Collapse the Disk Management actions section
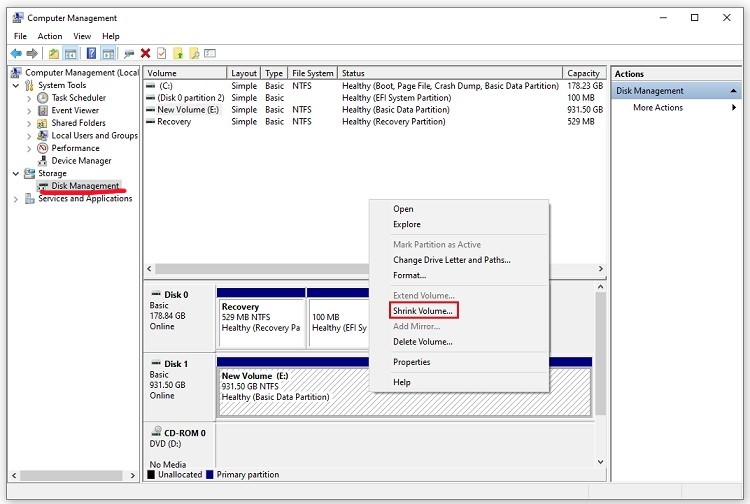Viewport: 750px width, 504px height. pos(733,91)
